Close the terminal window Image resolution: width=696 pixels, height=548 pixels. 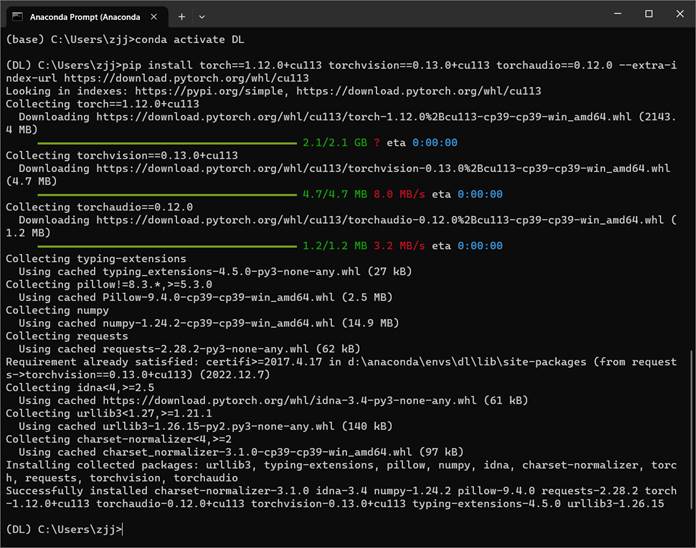(680, 14)
